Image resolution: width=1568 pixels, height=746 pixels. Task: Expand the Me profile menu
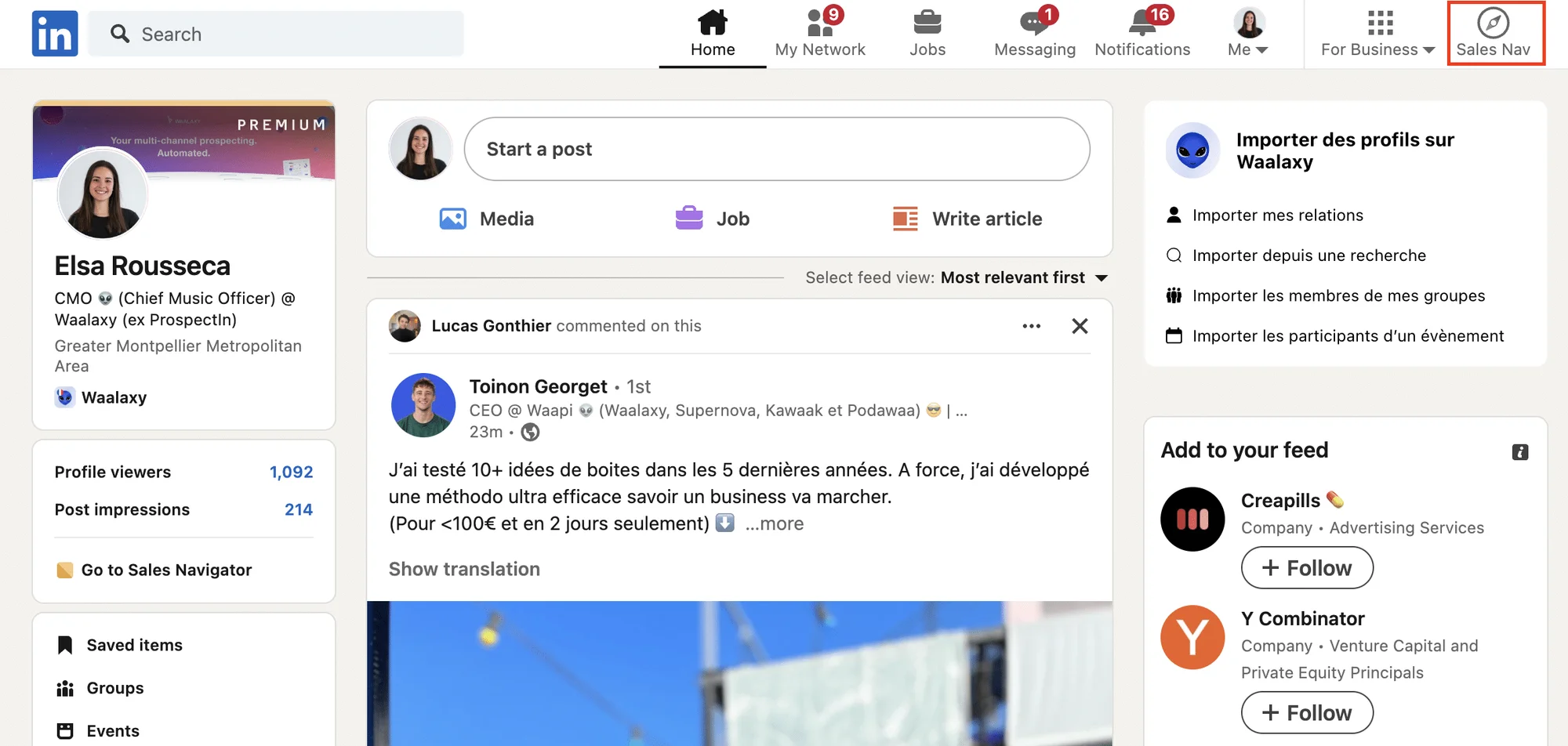click(1248, 34)
